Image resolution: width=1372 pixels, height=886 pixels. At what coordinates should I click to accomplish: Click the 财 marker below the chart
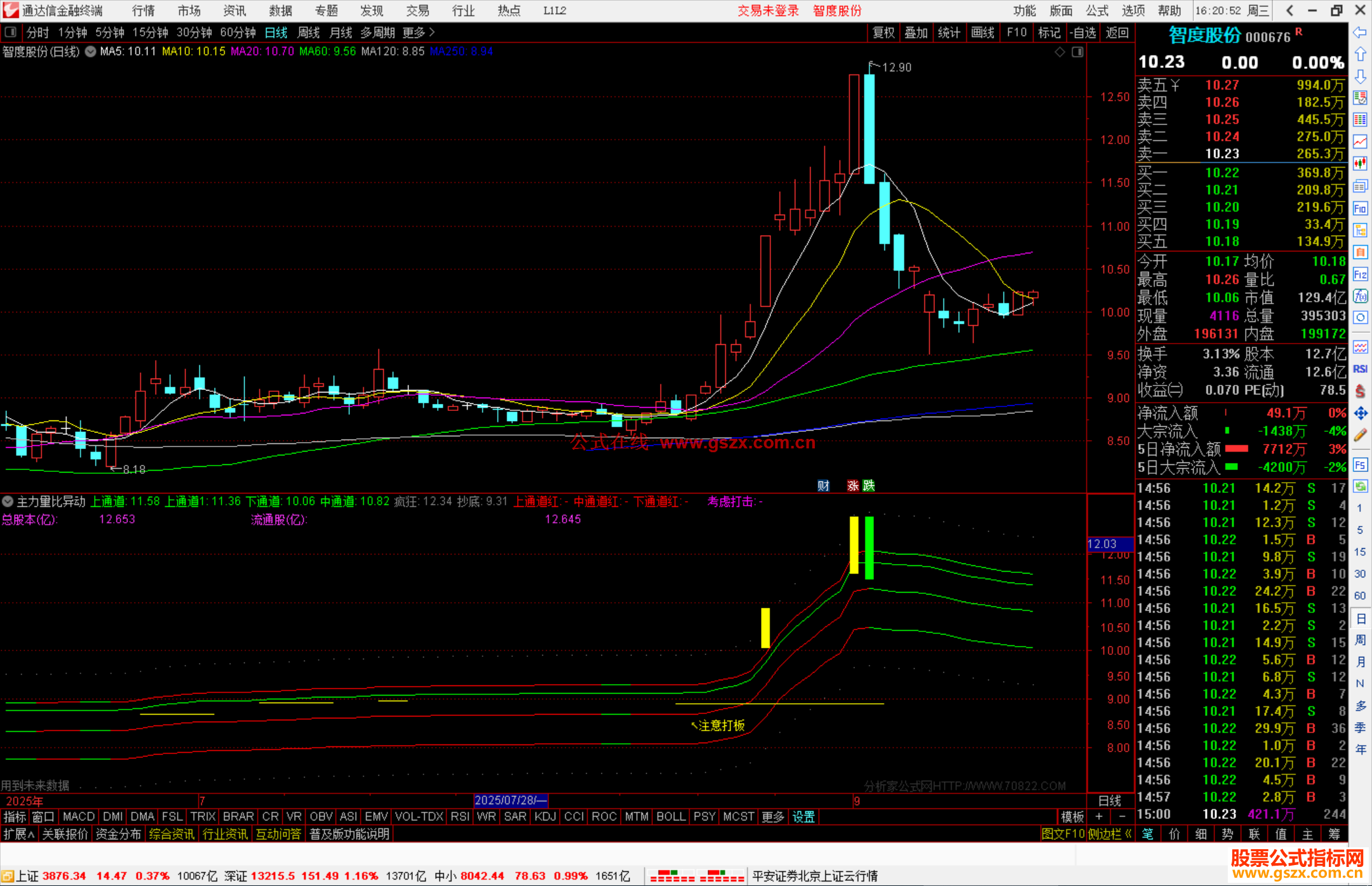[824, 486]
